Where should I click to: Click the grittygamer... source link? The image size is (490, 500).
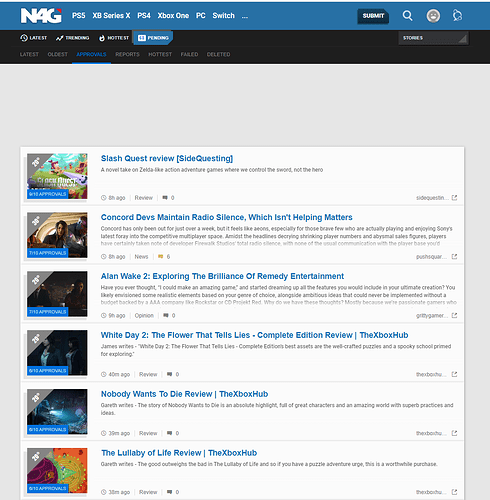coord(432,315)
